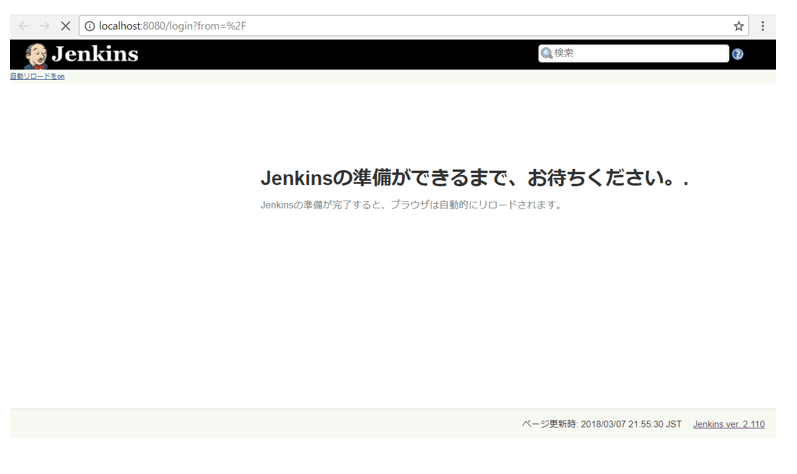This screenshot has height=474, width=797.
Task: Click the browser back arrow
Action: 23,26
